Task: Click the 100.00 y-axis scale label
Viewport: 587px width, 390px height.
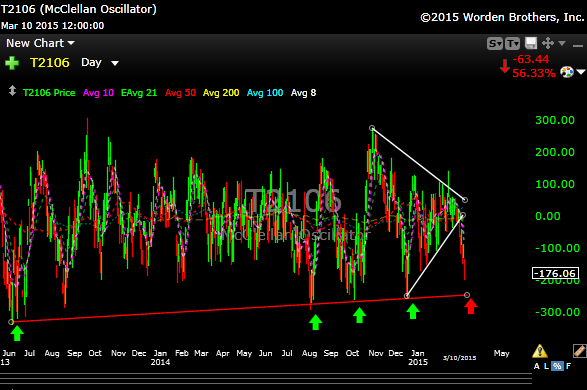Action: [555, 184]
